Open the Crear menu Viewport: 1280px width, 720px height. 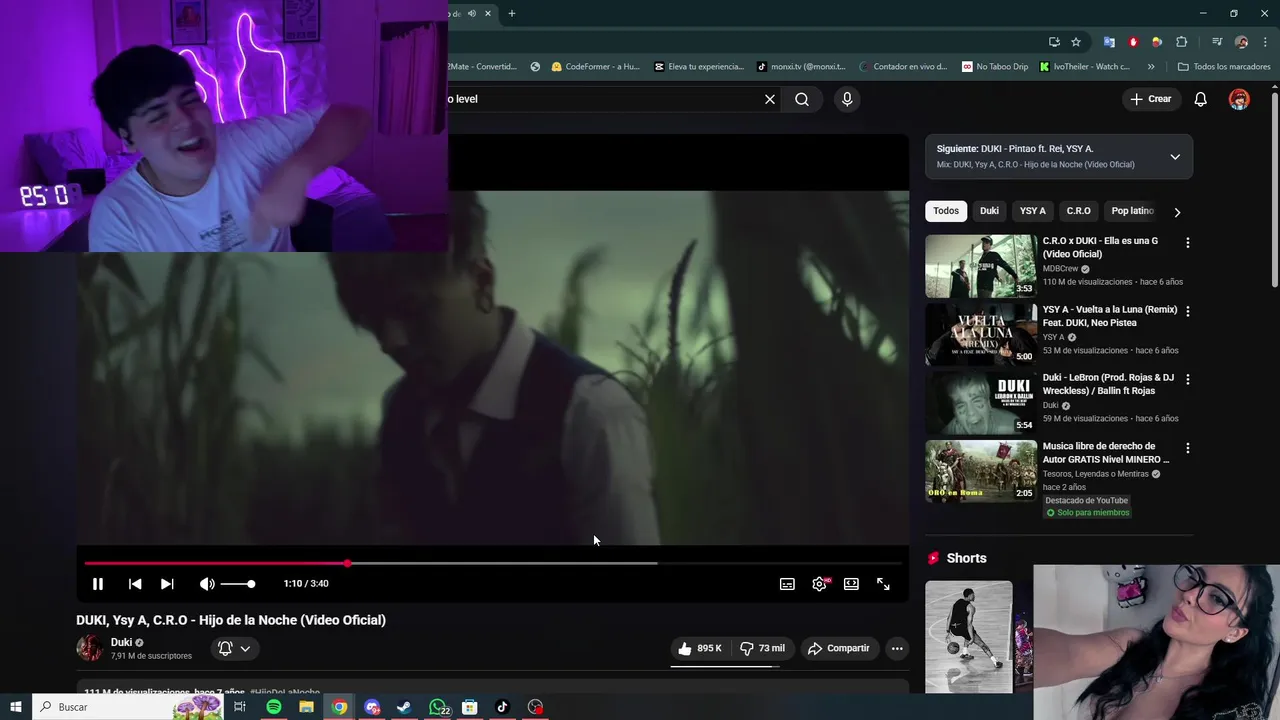[1150, 99]
